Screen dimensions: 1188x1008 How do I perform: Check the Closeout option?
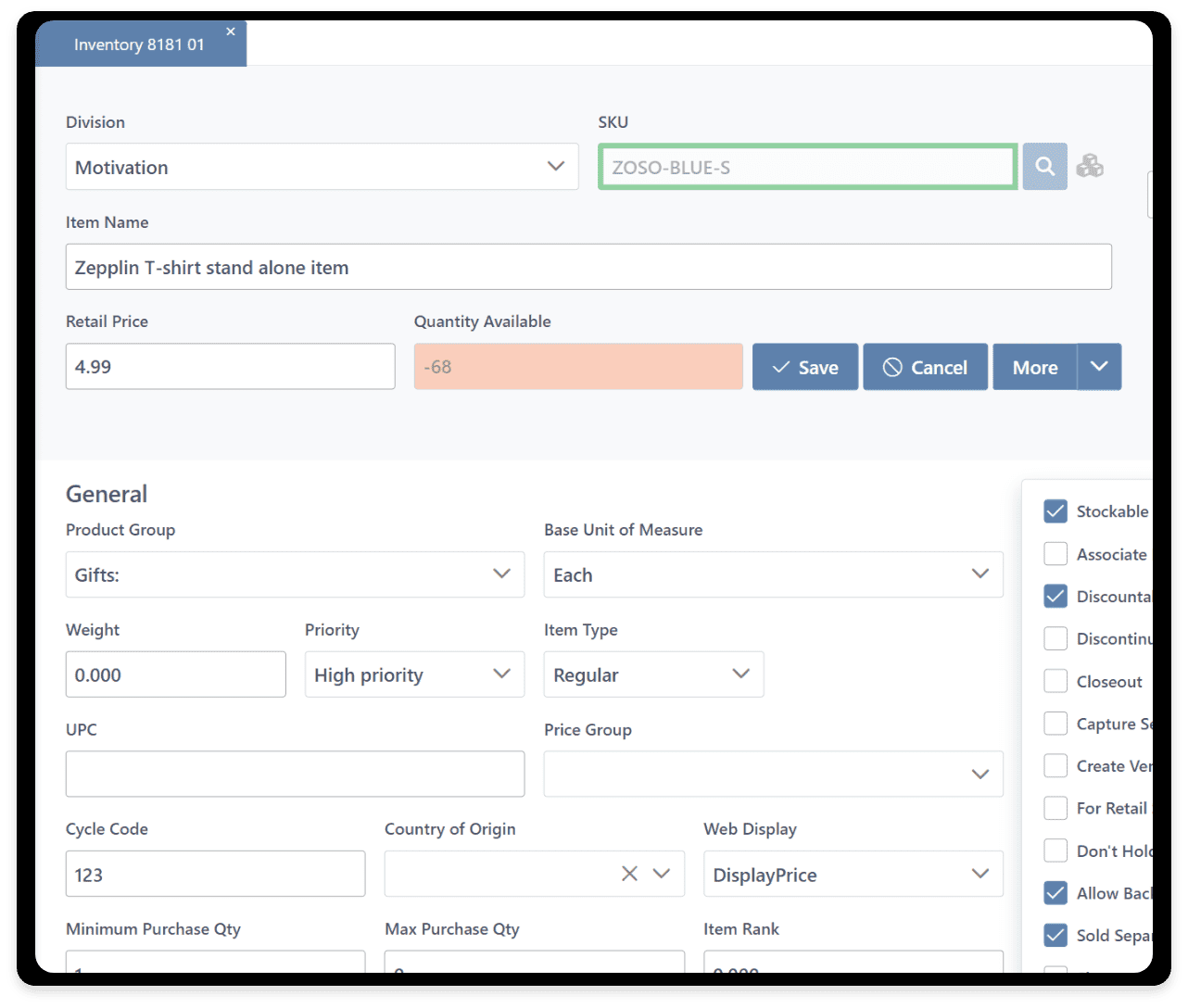(x=1055, y=681)
